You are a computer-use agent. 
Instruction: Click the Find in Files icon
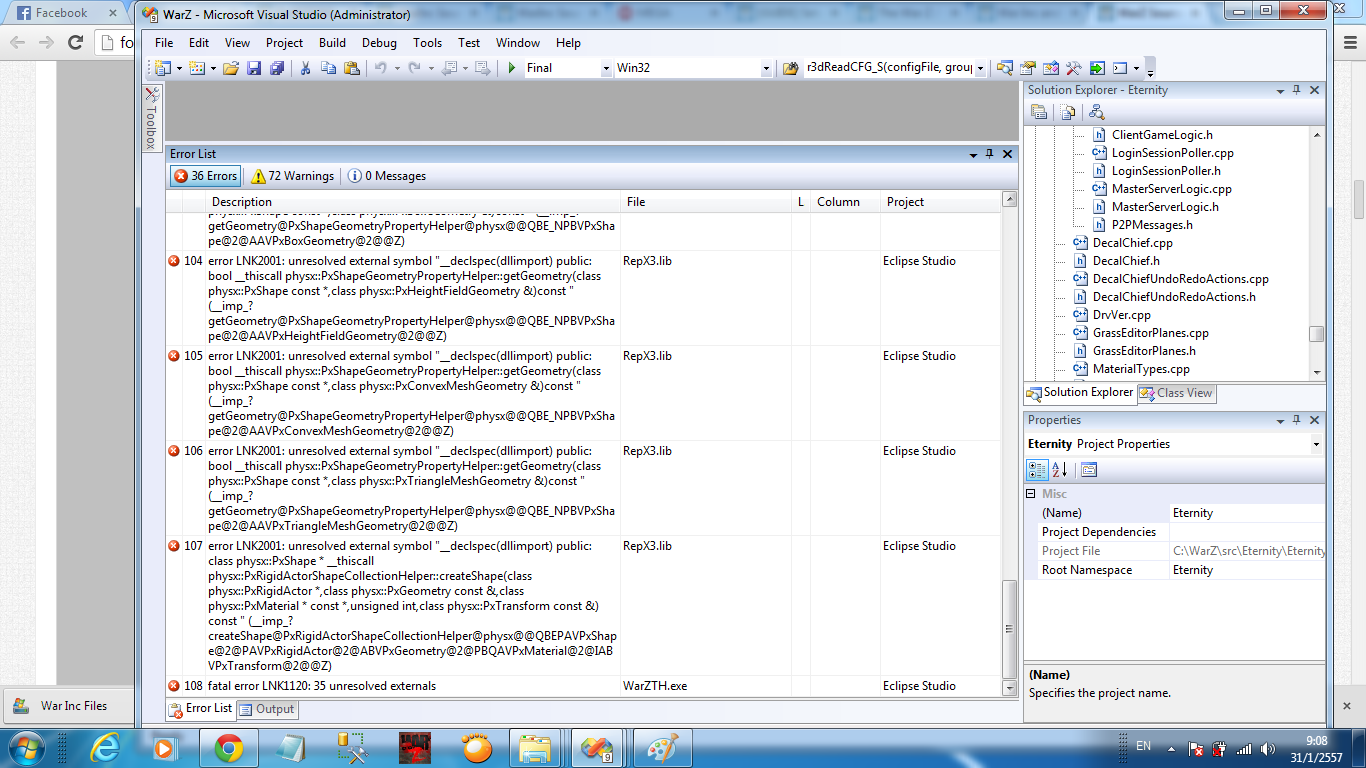tap(791, 68)
